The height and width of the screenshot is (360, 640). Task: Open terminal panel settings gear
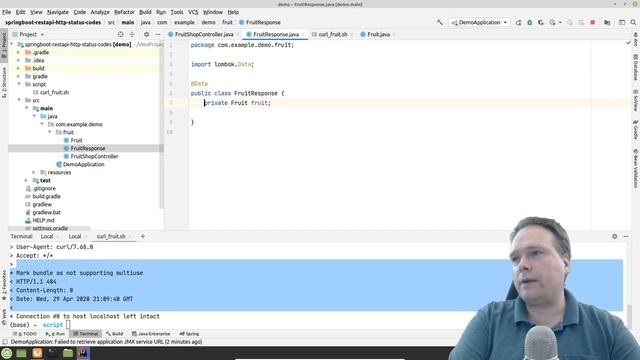[x=615, y=236]
